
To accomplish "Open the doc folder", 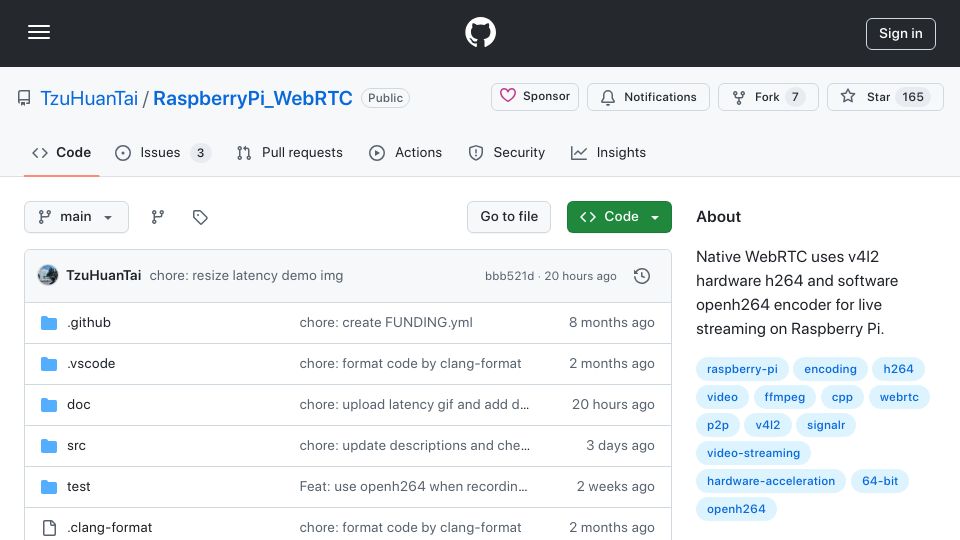I will coord(78,405).
